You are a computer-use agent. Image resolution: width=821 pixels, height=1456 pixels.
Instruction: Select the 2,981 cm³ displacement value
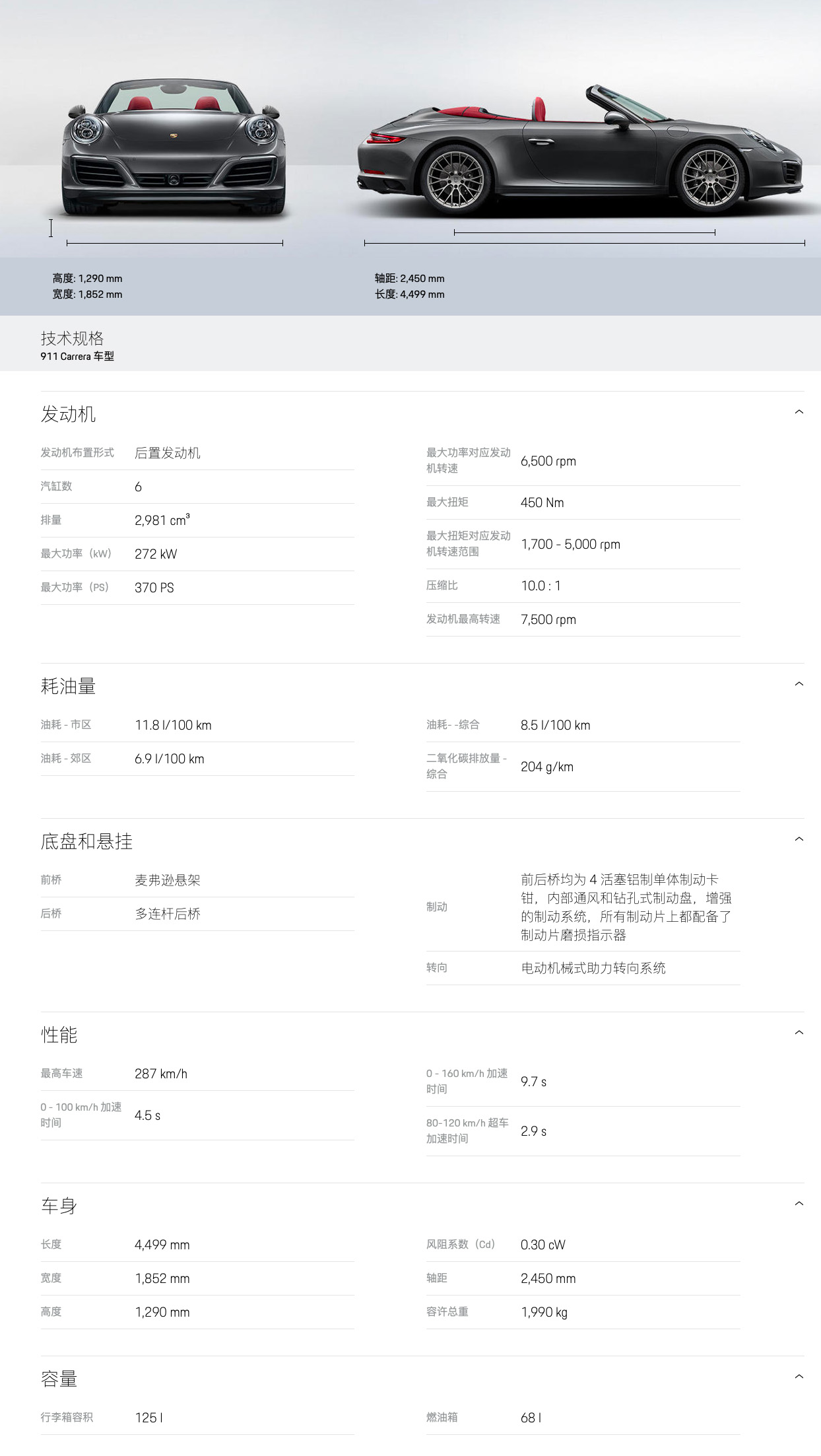point(162,520)
